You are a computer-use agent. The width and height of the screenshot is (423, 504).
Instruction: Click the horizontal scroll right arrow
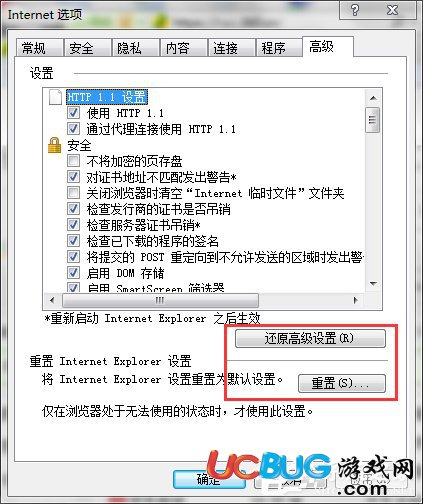(x=355, y=300)
